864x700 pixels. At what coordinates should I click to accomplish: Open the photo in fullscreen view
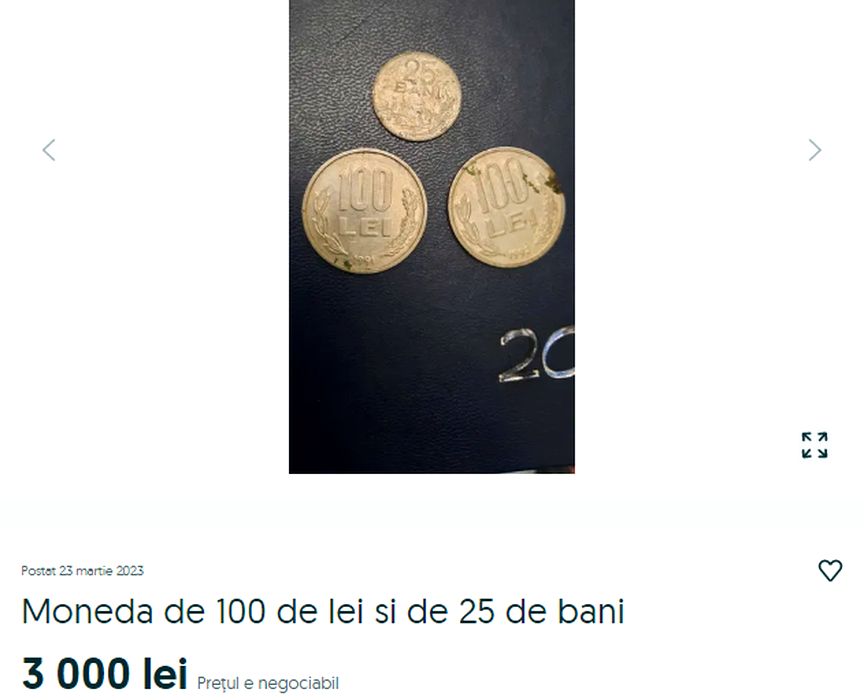pos(814,445)
